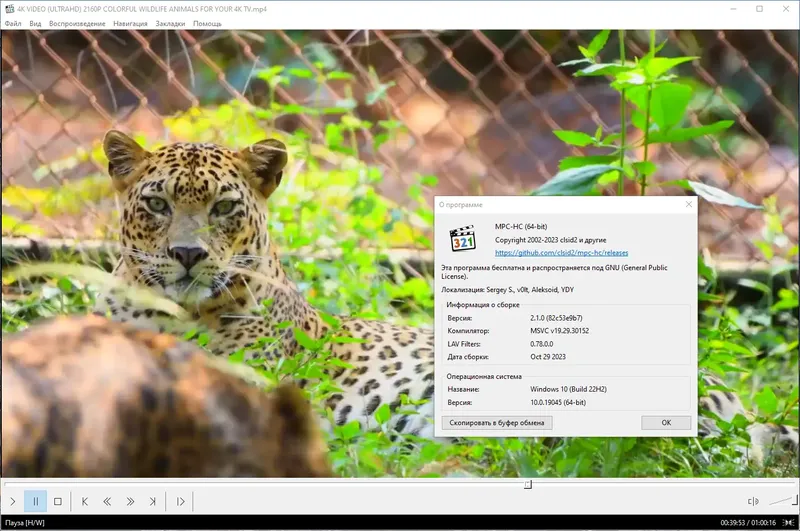Select OS name Windows 10 (Build 22H2)

568,389
